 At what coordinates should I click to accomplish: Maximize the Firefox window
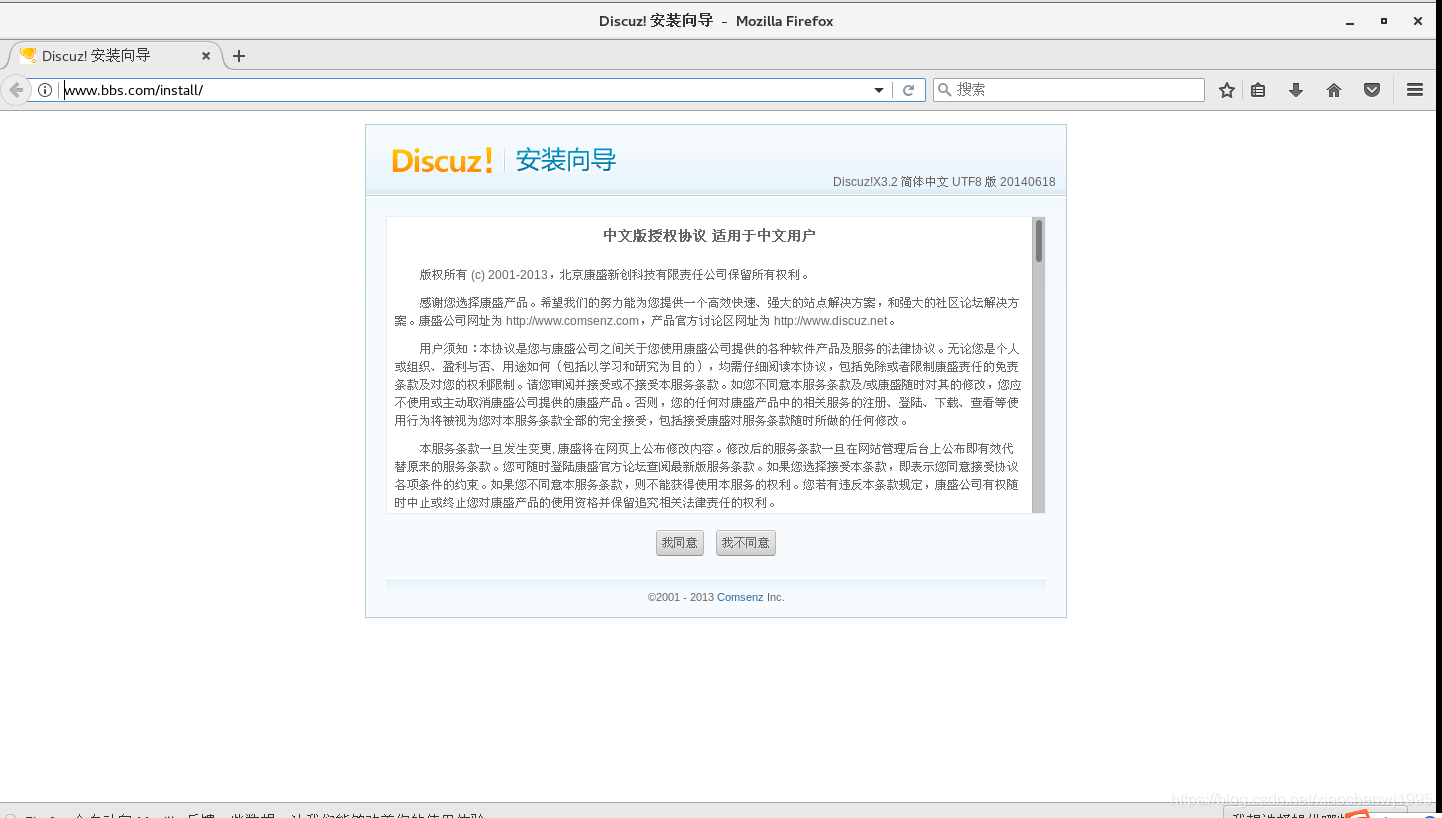(1384, 21)
